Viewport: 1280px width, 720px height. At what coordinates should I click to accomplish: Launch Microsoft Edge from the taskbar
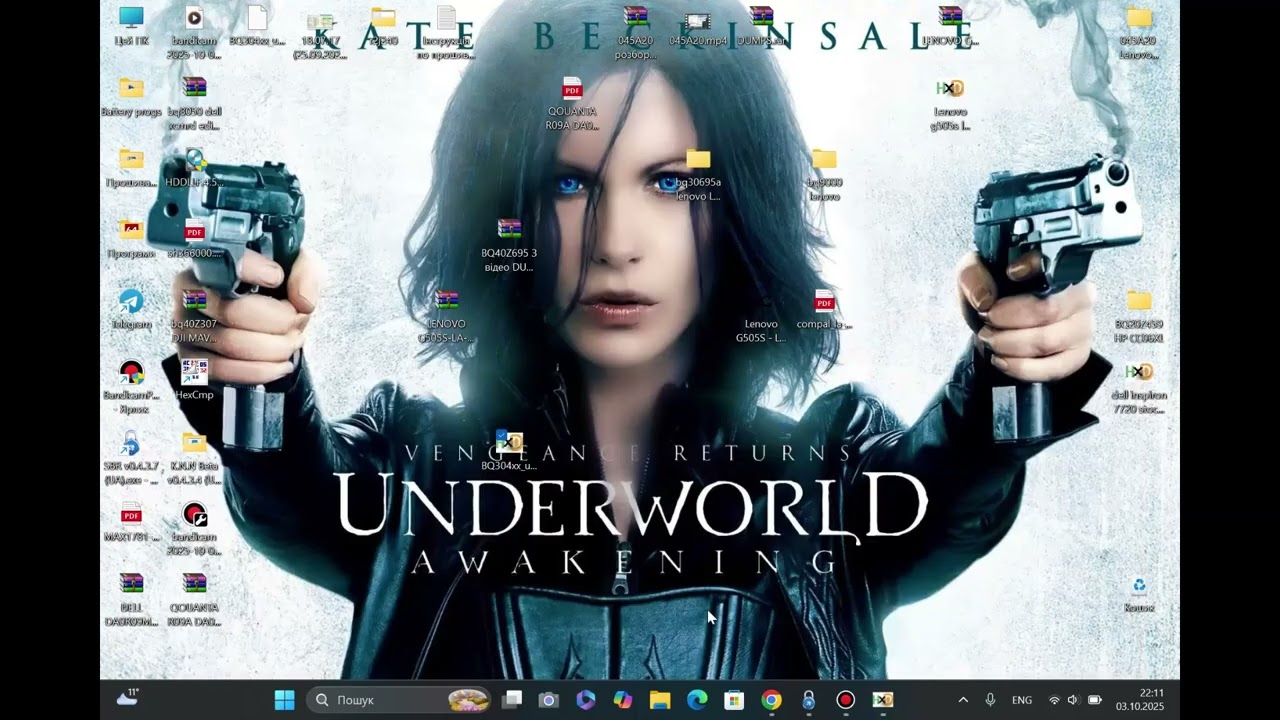[697, 700]
